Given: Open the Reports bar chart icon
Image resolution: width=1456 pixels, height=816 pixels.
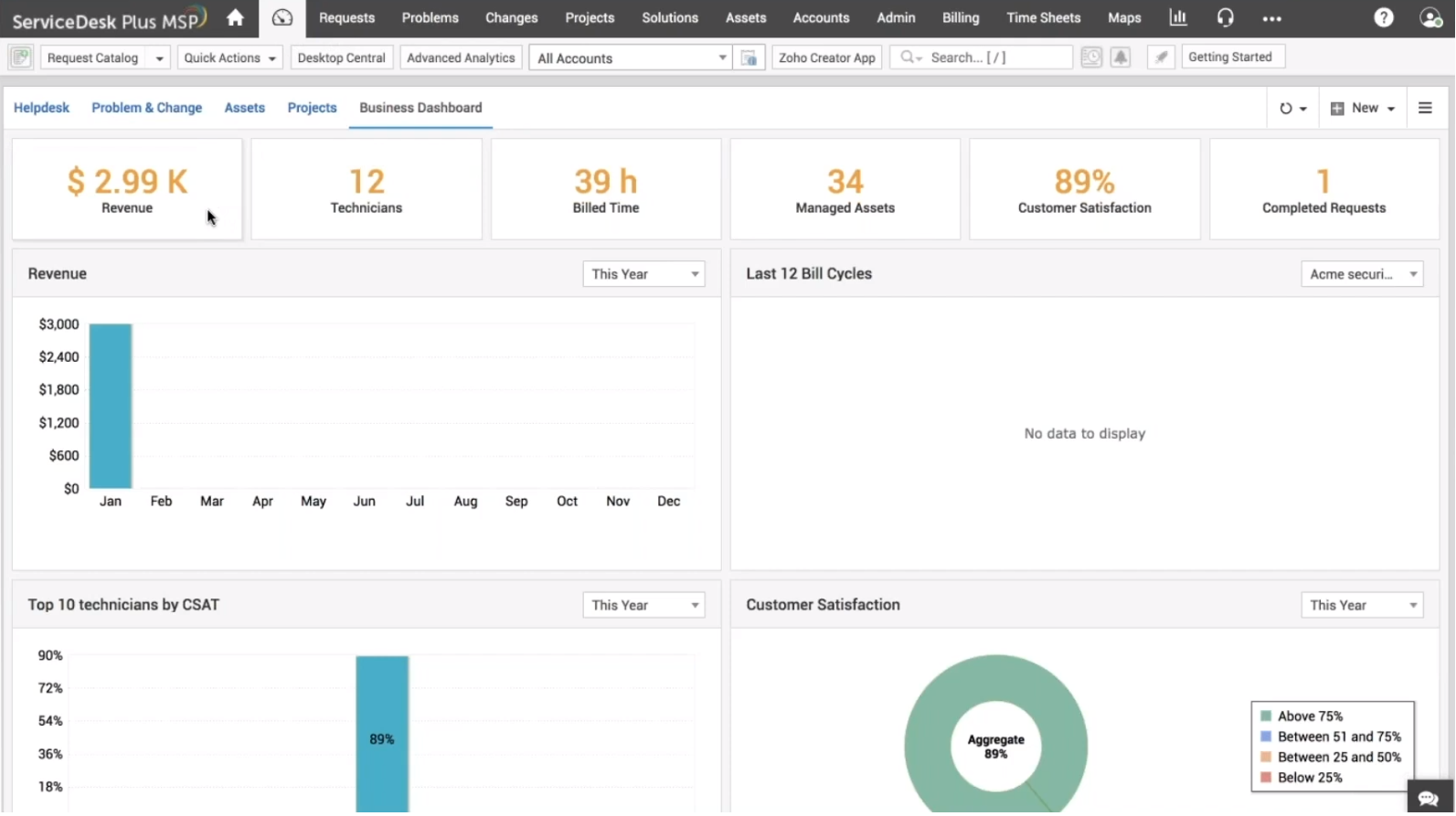Looking at the screenshot, I should pyautogui.click(x=1178, y=17).
